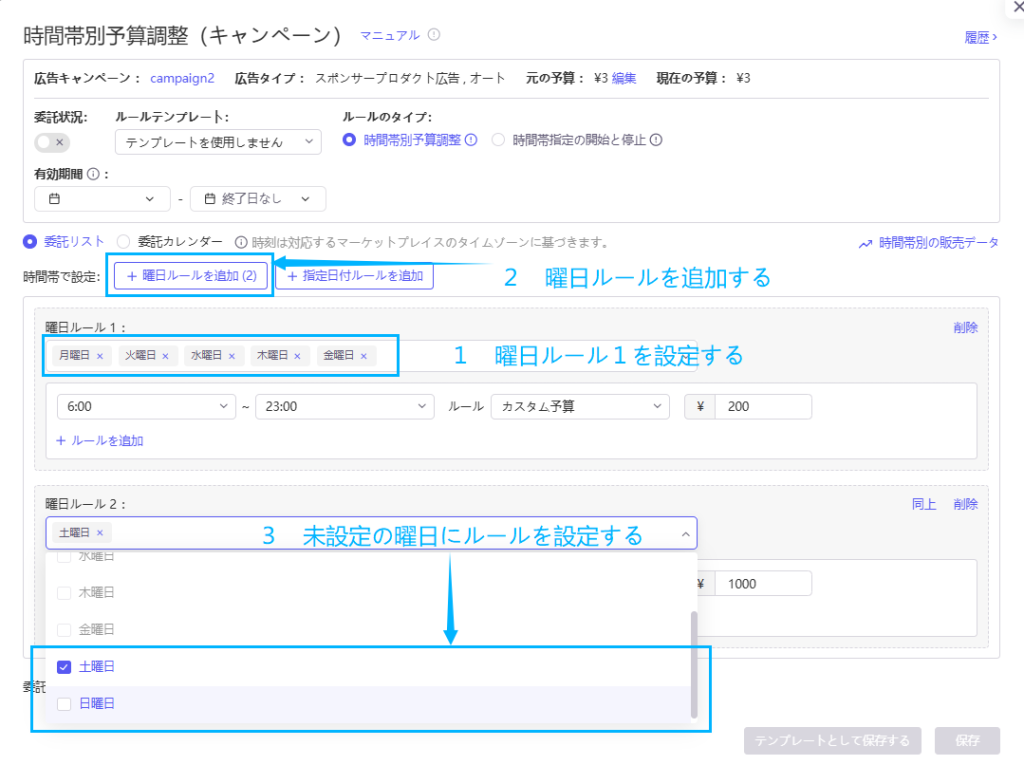Click the disabled 金曜日 checkbox
The width and height of the screenshot is (1024, 765).
point(64,630)
